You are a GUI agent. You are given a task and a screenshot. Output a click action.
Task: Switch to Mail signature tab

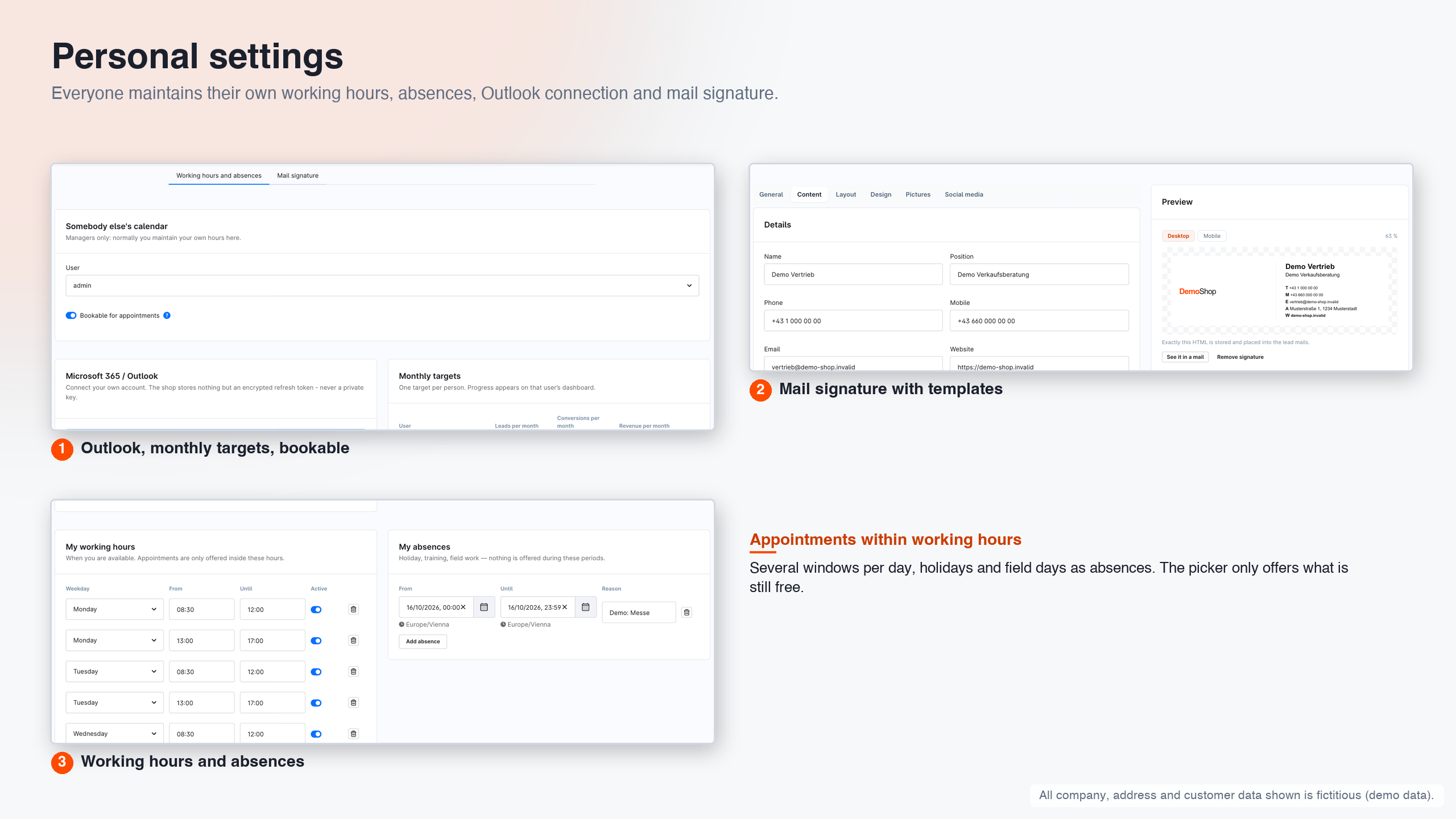tap(297, 175)
